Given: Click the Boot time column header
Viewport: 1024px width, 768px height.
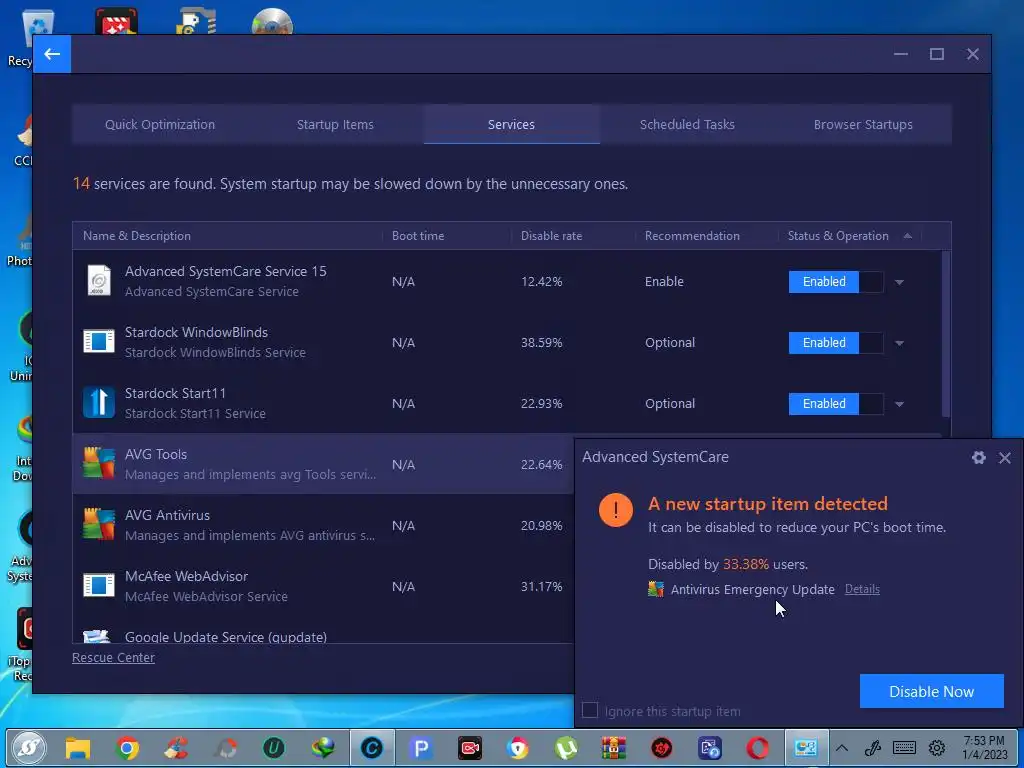Looking at the screenshot, I should pyautogui.click(x=418, y=236).
